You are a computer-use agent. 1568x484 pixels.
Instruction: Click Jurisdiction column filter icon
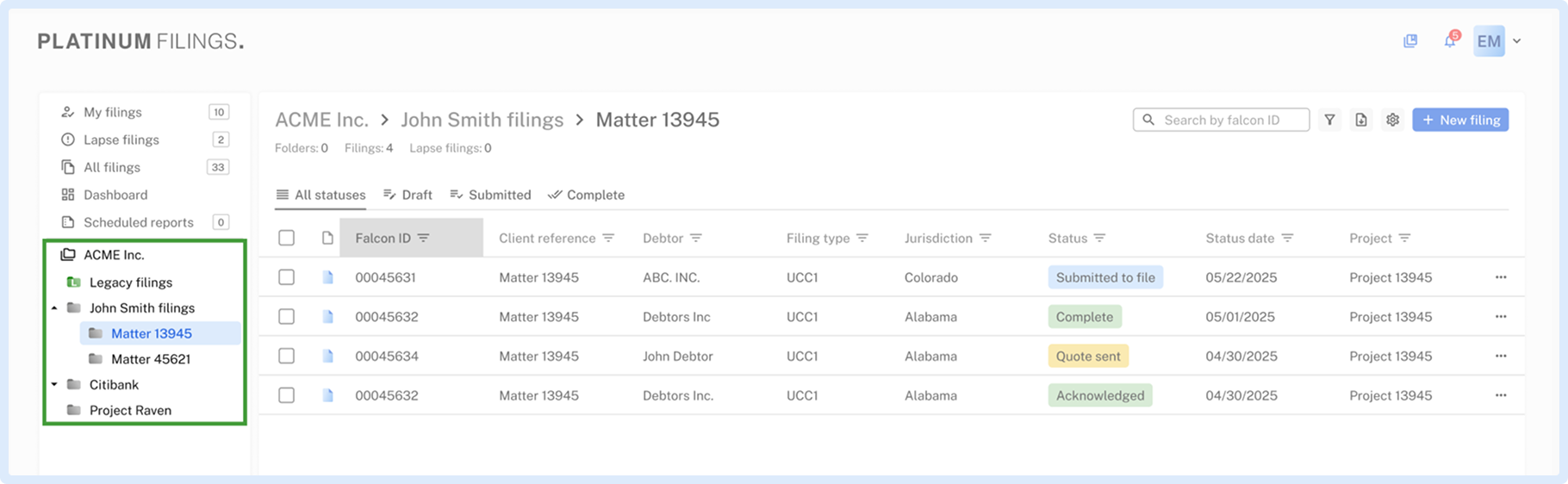tap(986, 238)
